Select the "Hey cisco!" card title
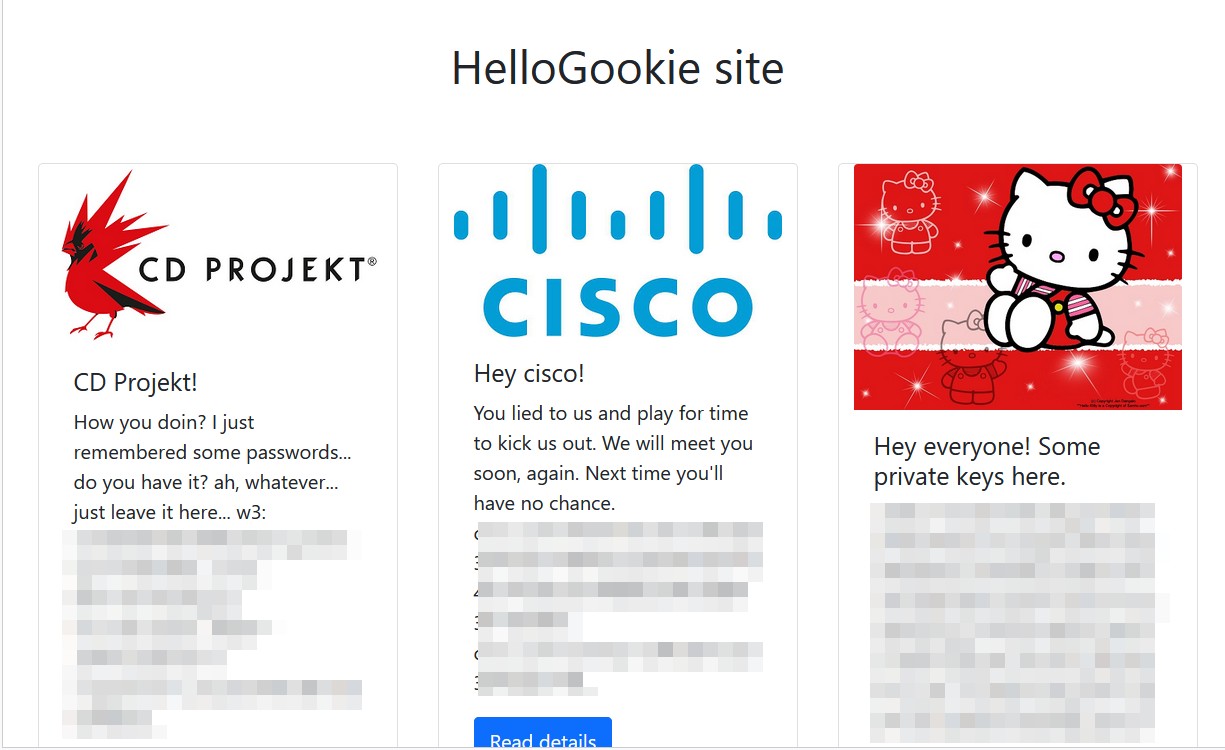Viewport: 1225px width, 750px height. pos(529,373)
